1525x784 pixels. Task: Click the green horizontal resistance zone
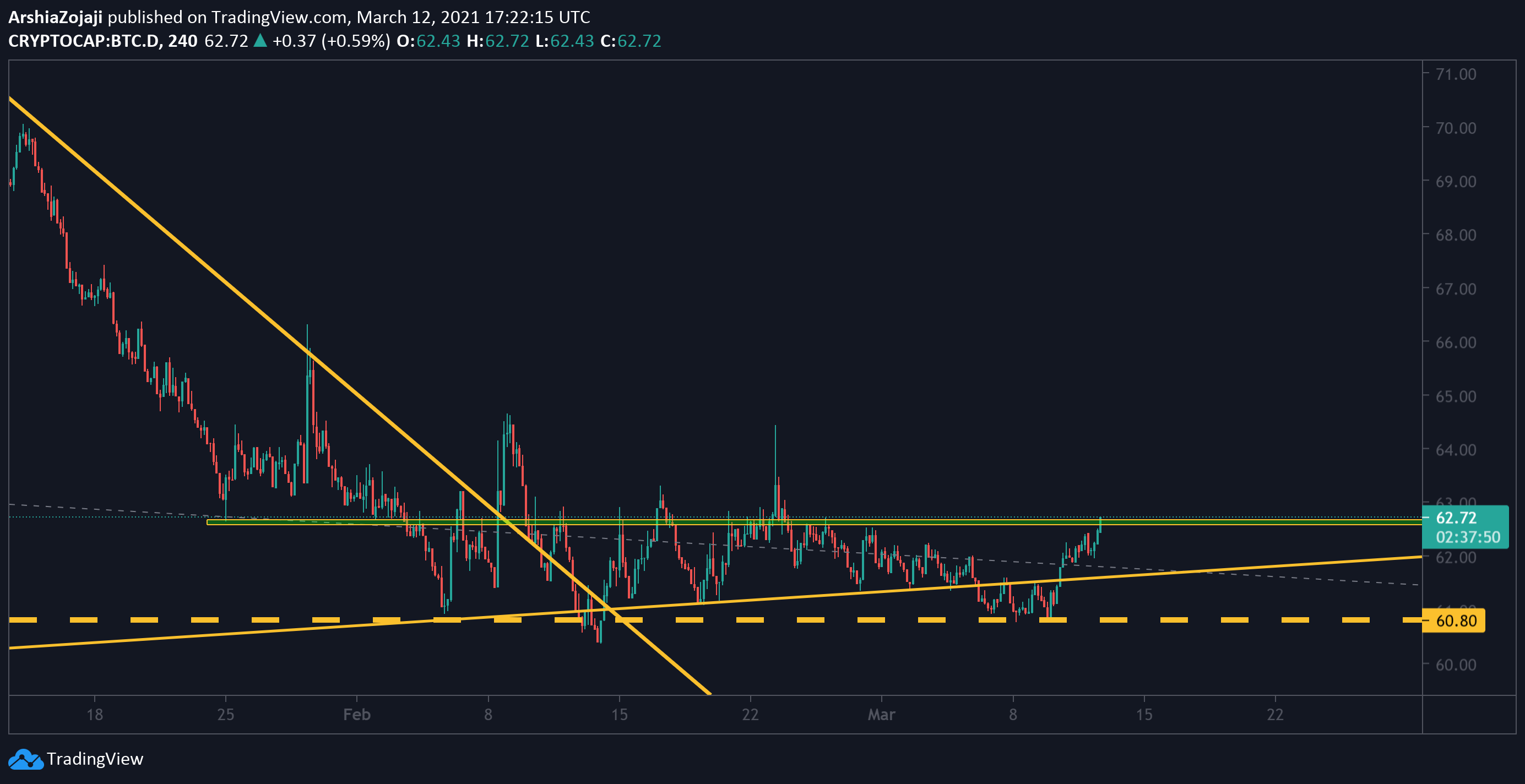(814, 522)
